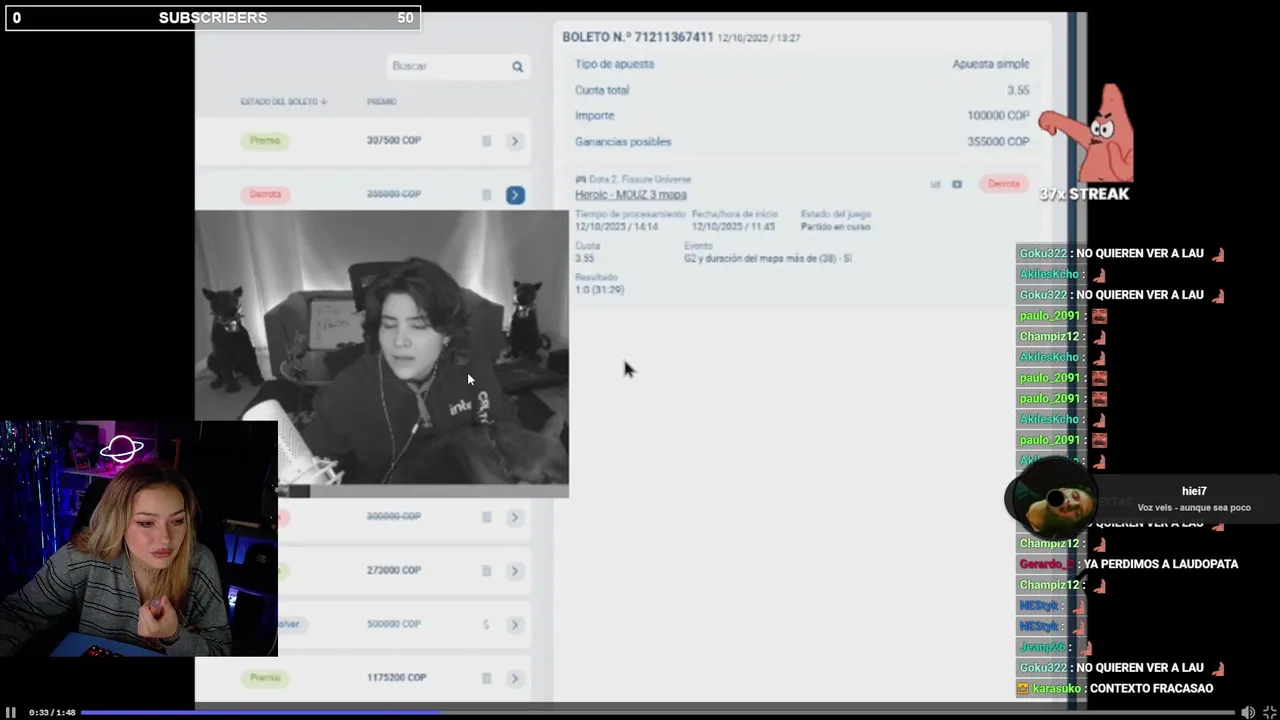The width and height of the screenshot is (1280, 720).
Task: Click the SUBSCRIBERS goal bar
Action: [213, 18]
